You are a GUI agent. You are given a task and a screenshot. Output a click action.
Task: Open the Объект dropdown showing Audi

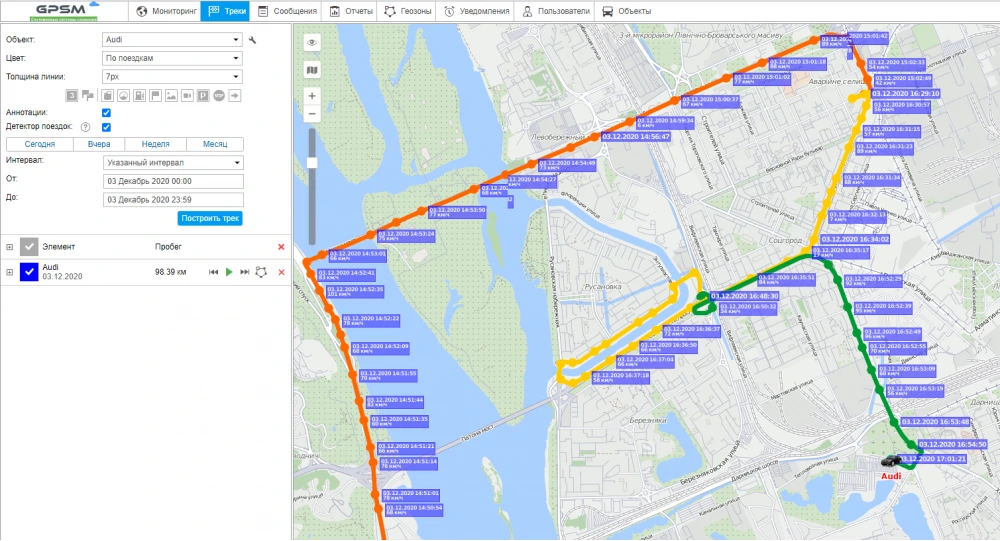click(173, 40)
